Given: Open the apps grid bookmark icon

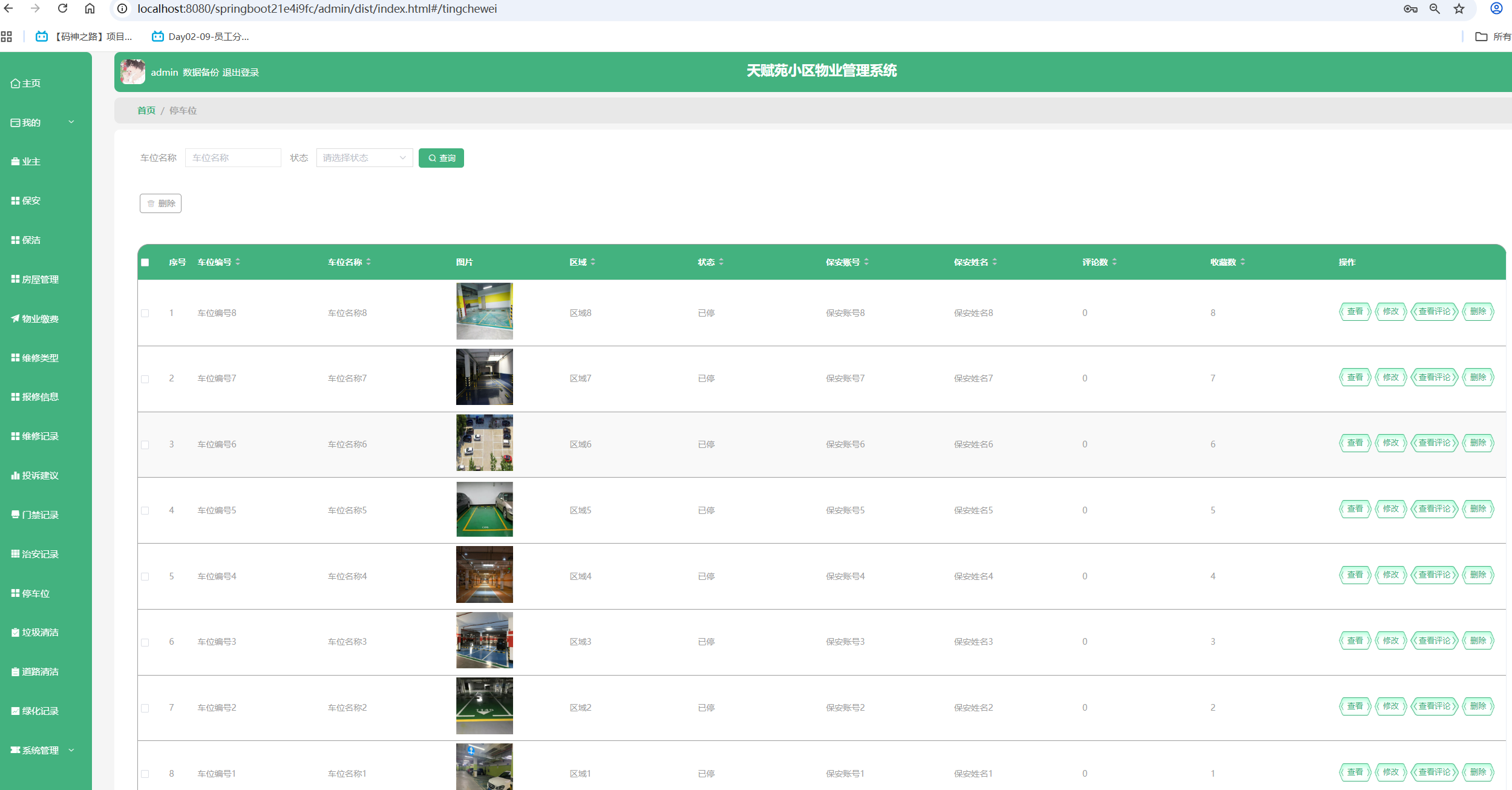Looking at the screenshot, I should pos(7,37).
